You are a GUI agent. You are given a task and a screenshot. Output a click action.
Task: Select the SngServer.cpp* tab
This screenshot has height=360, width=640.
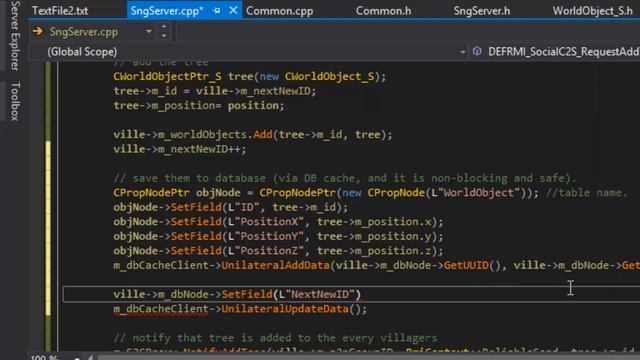click(167, 11)
